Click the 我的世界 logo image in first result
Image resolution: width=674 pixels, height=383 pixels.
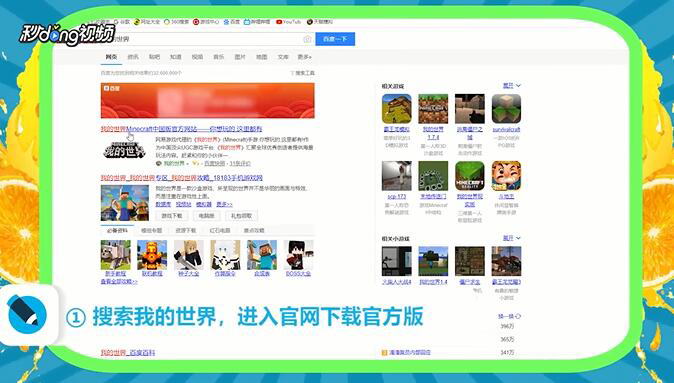point(125,150)
